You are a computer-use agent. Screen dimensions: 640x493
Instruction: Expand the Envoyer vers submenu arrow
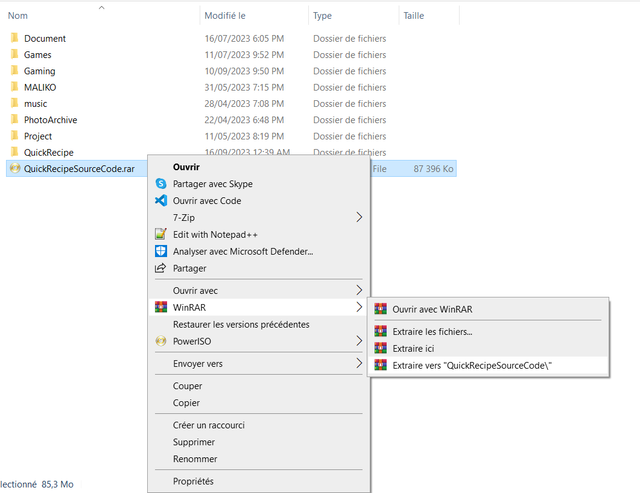tap(359, 363)
